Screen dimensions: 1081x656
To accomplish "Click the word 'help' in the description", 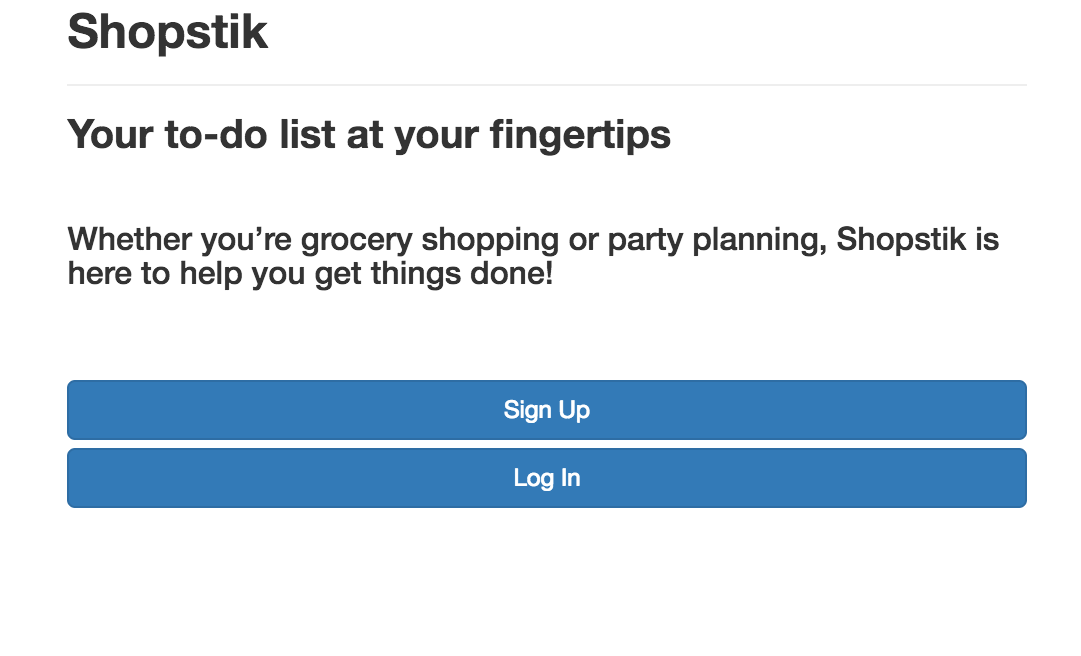I will point(211,273).
